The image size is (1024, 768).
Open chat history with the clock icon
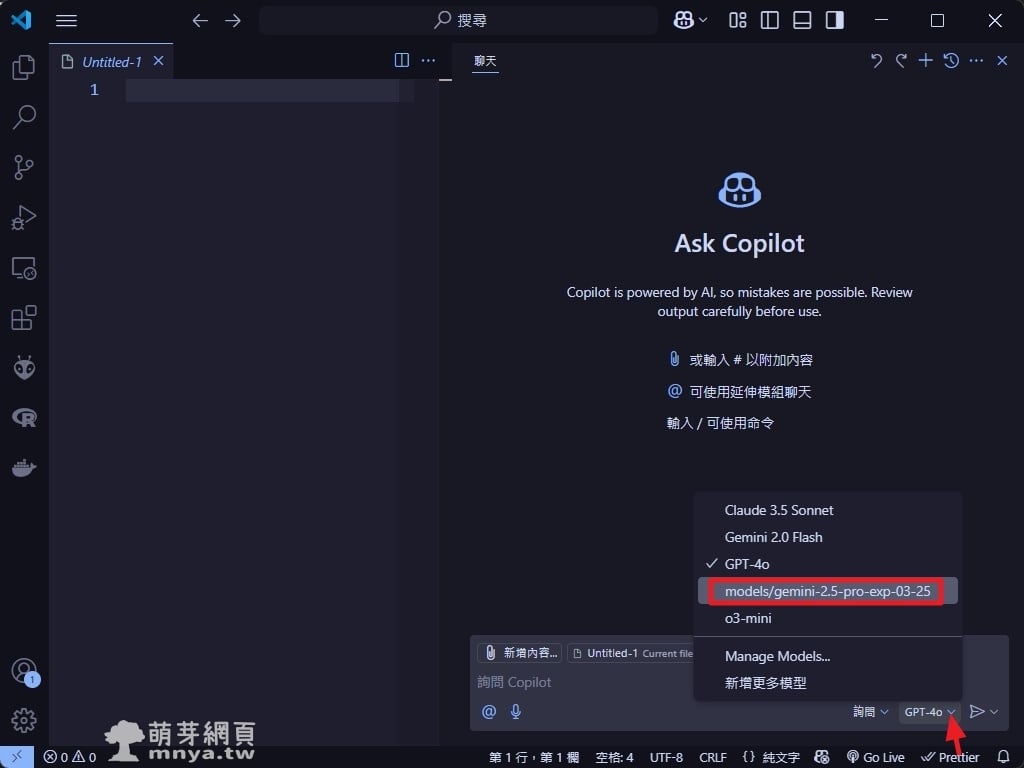click(951, 61)
